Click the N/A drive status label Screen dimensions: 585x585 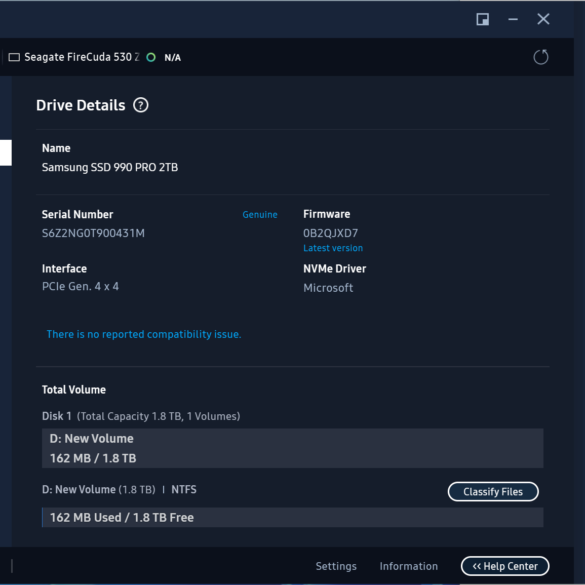click(x=172, y=58)
